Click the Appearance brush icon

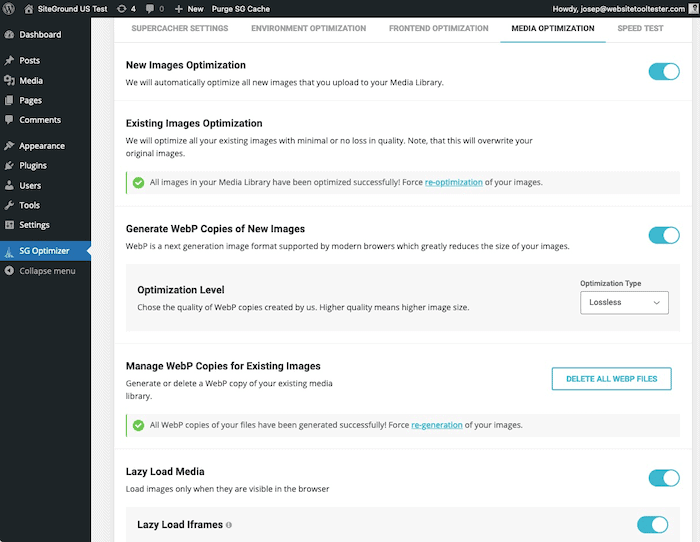(x=9, y=146)
